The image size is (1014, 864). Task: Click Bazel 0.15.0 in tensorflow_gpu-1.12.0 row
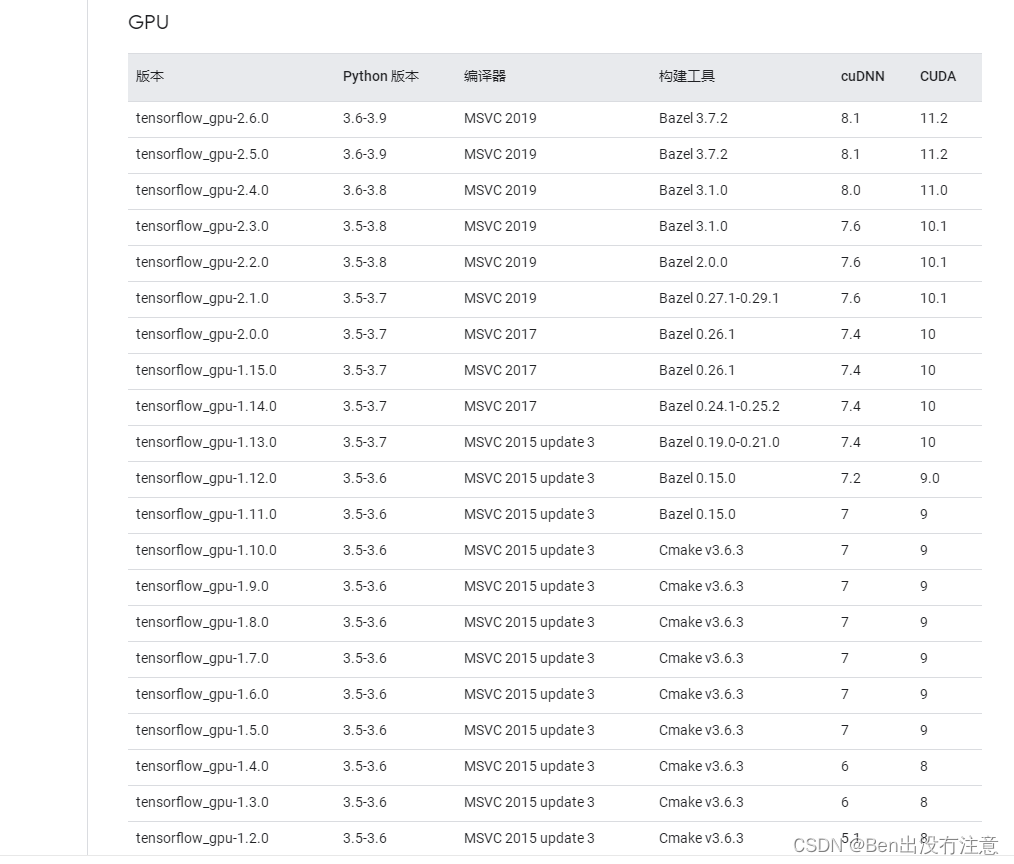click(x=697, y=479)
